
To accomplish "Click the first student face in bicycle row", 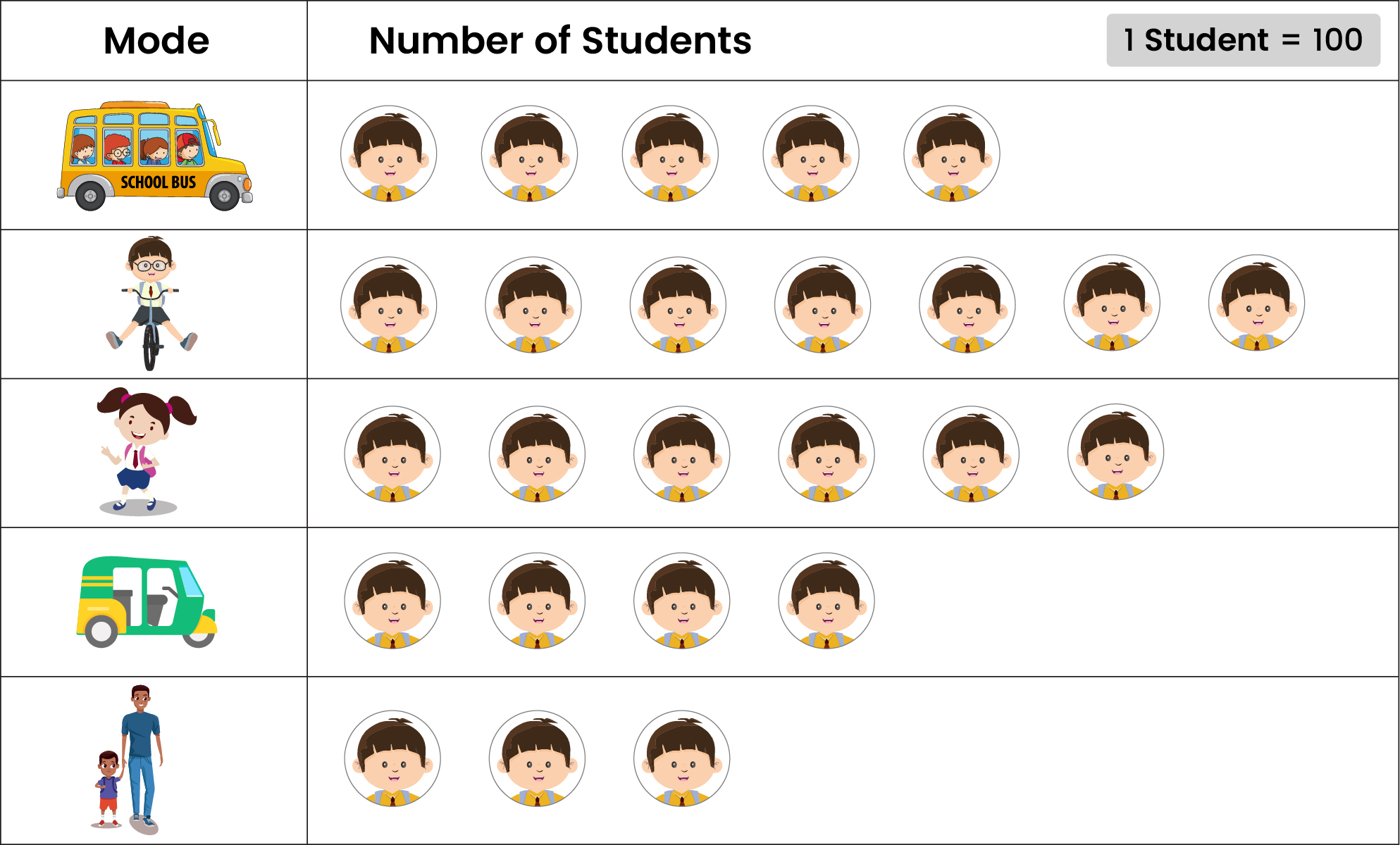I will [x=388, y=305].
